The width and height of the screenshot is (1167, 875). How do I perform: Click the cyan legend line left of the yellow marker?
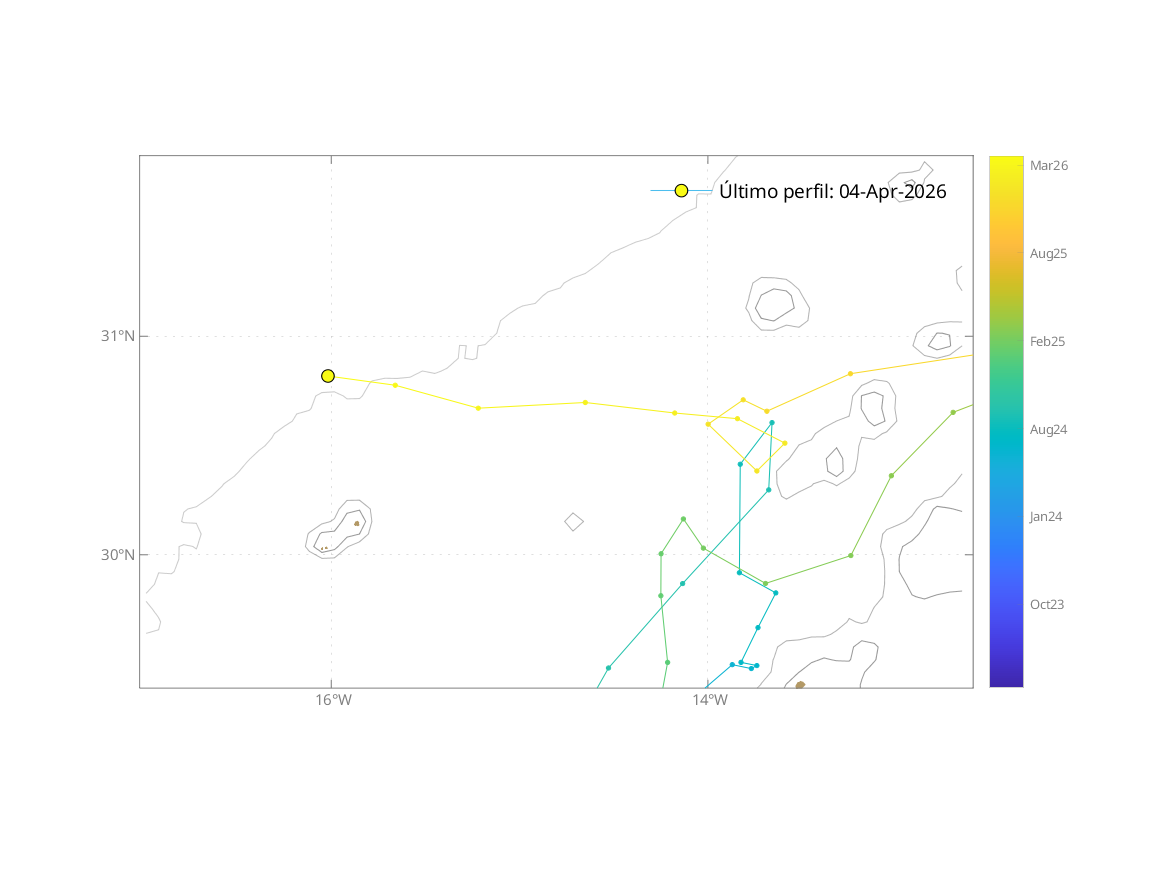pos(661,190)
